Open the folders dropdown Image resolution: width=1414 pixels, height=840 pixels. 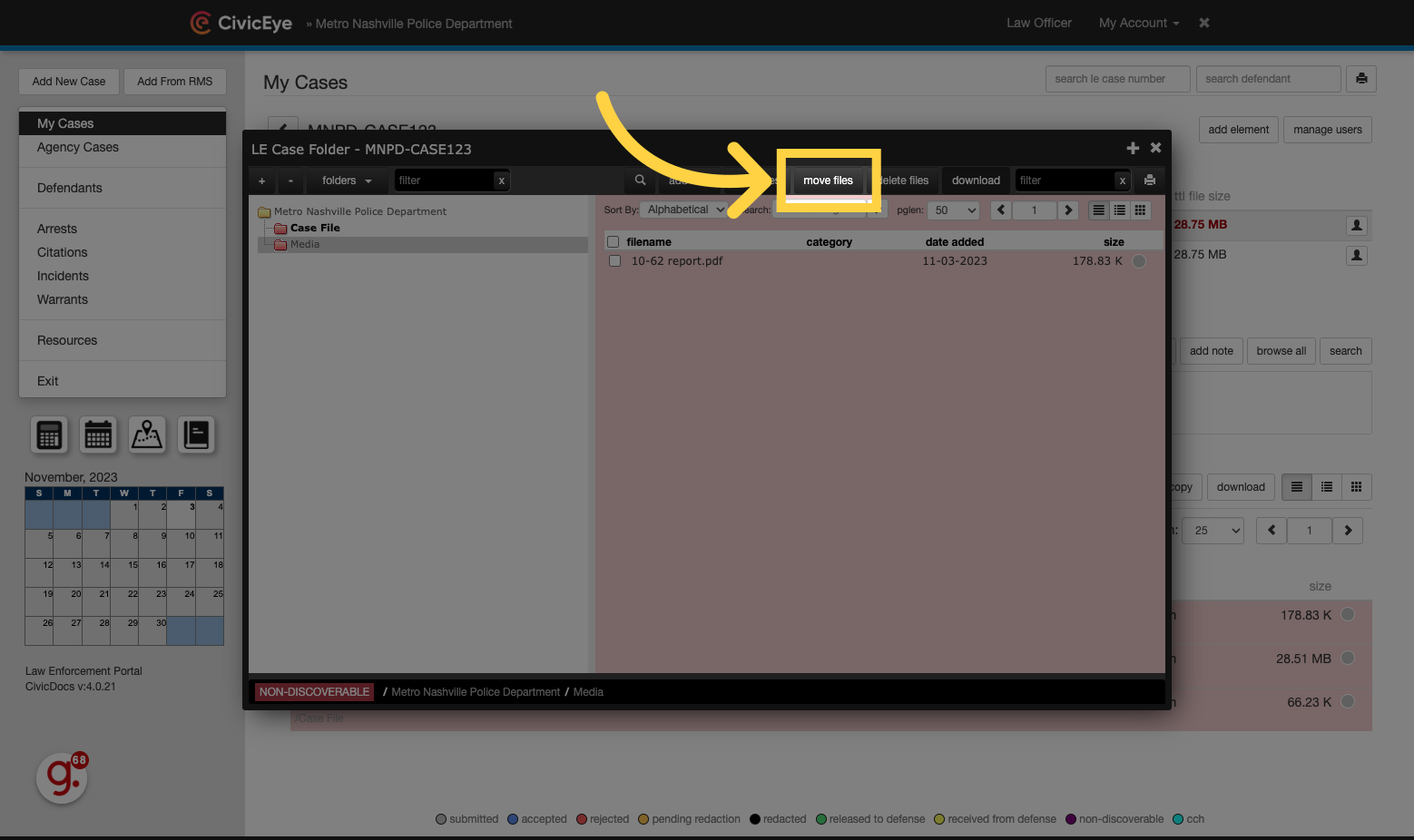coord(347,181)
